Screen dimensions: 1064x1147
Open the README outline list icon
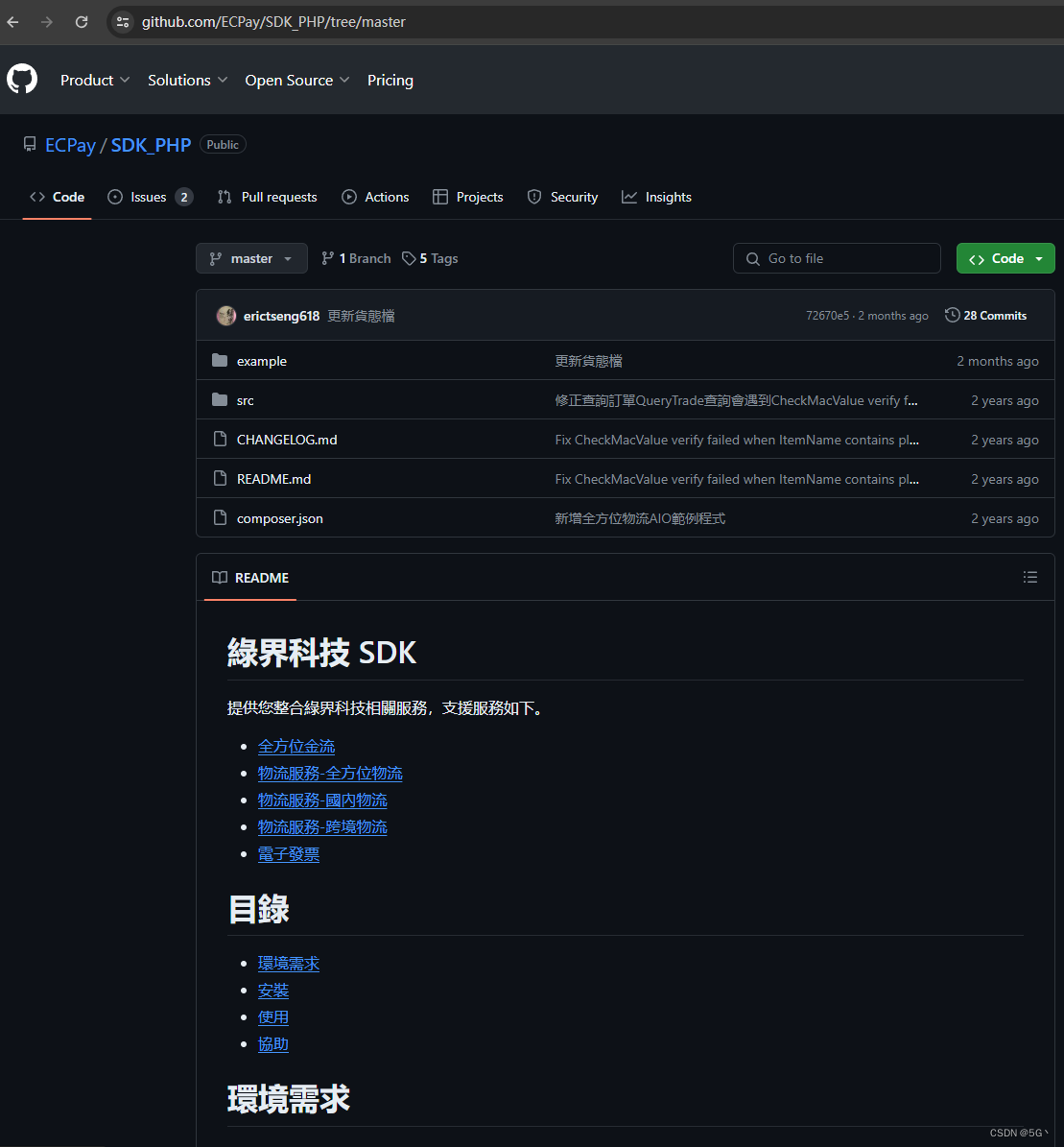coord(1030,577)
